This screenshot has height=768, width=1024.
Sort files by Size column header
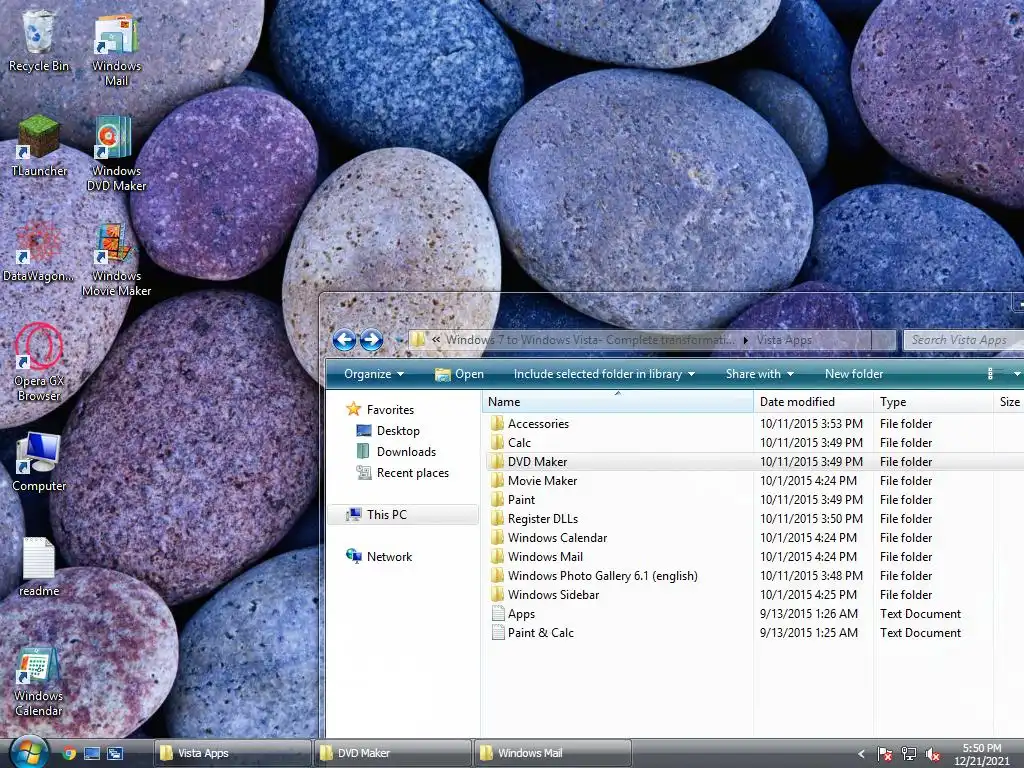pos(1009,402)
